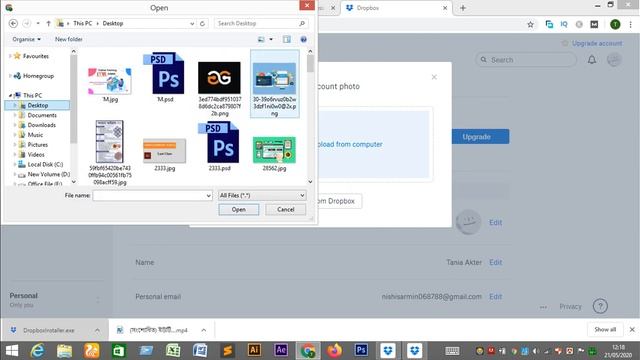Click the Dropbox Search box
Viewport: 640px width, 360px height.
[x=526, y=60]
